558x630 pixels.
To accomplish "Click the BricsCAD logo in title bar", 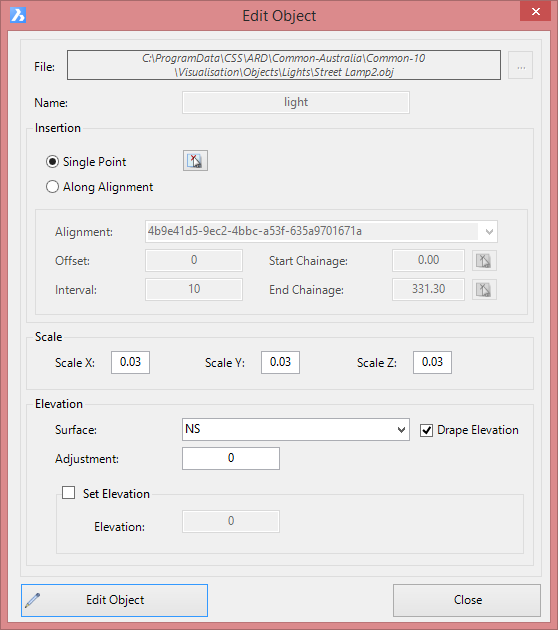I will pyautogui.click(x=18, y=15).
